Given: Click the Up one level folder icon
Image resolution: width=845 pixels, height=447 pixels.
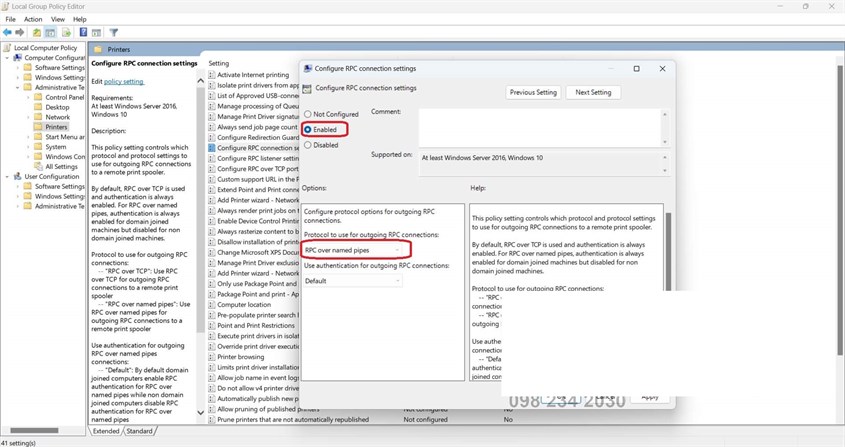Looking at the screenshot, I should (x=37, y=33).
